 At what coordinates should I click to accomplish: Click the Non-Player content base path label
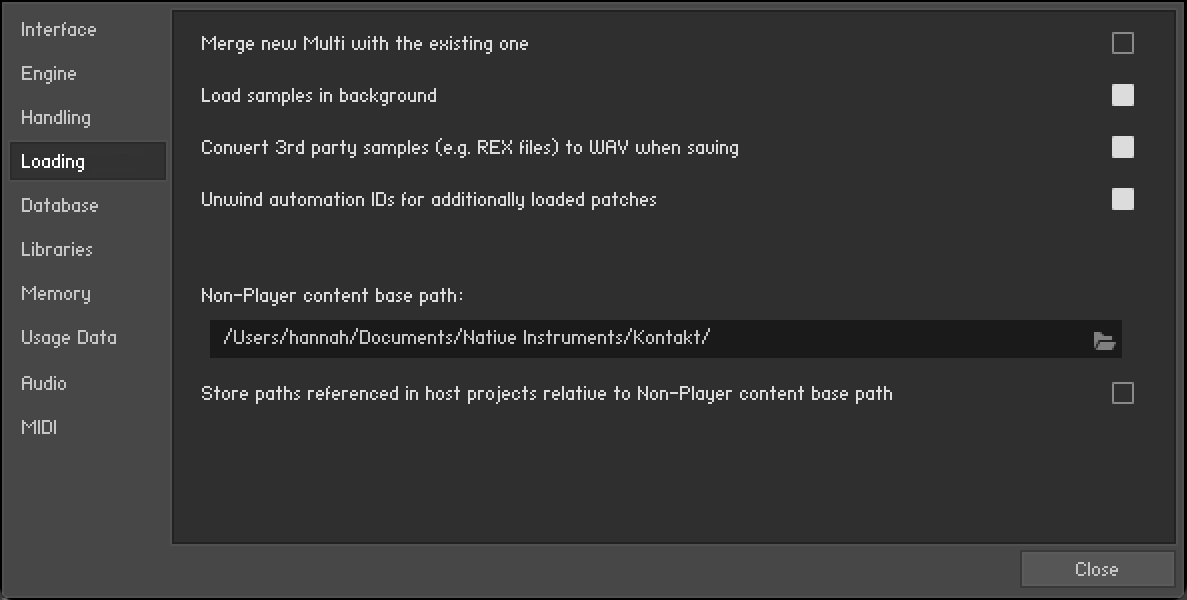click(332, 296)
